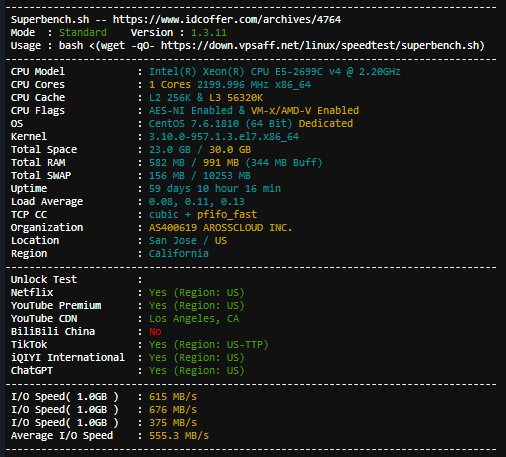Select the '156 MB / 10253 MB' swap value
Image resolution: width=506 pixels, height=457 pixels.
tap(200, 176)
